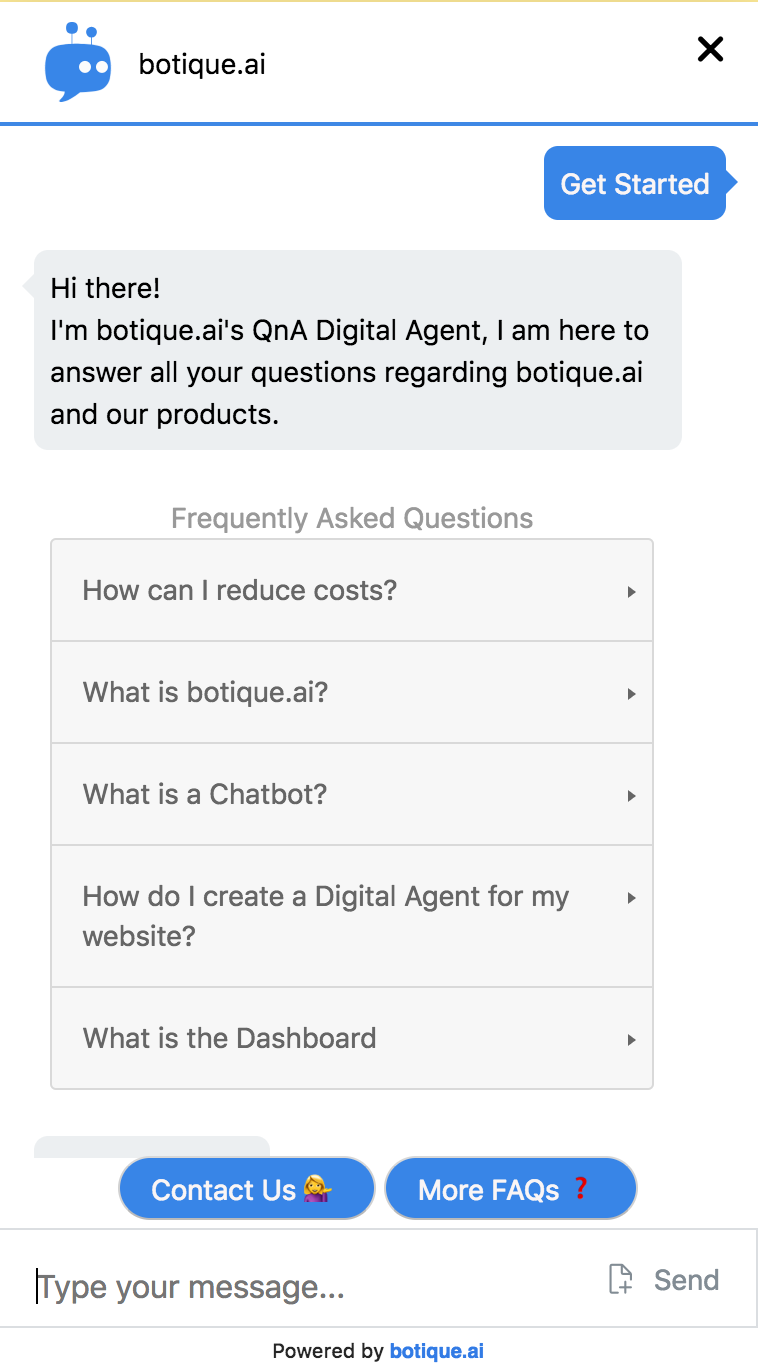Open More FAQs quick reply
The height and width of the screenshot is (1366, 758).
click(x=510, y=1189)
